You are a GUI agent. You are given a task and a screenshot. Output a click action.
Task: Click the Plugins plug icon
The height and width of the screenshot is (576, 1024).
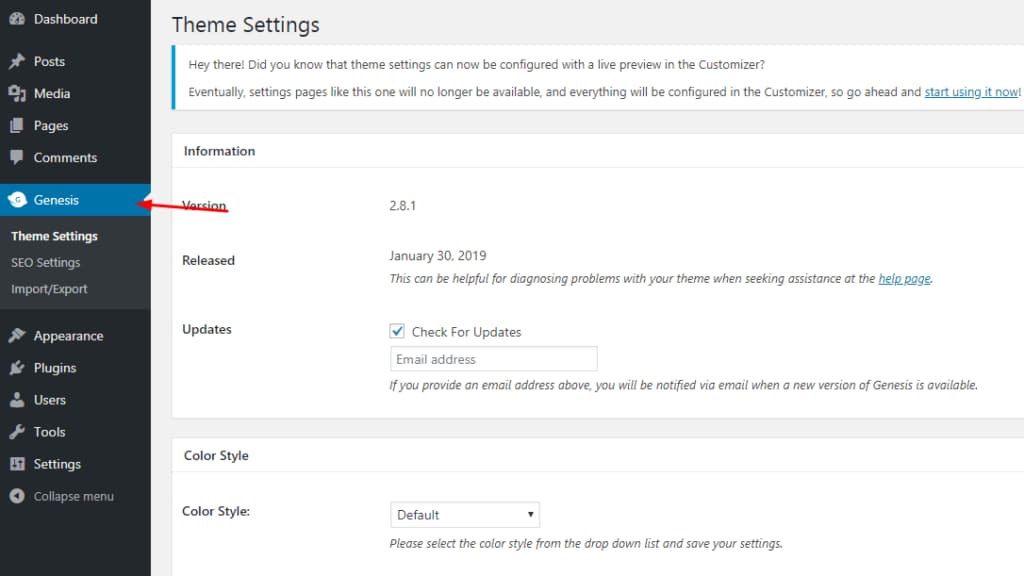[17, 368]
